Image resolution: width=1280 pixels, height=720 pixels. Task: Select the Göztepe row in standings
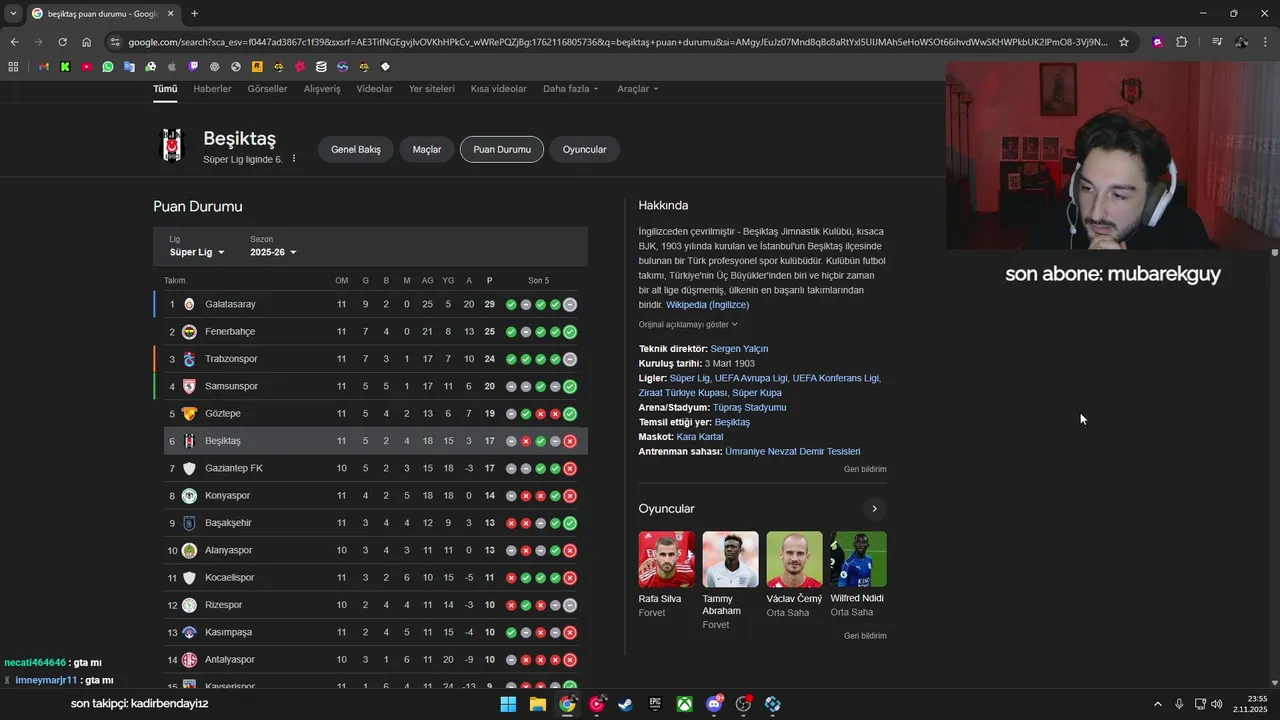point(371,414)
